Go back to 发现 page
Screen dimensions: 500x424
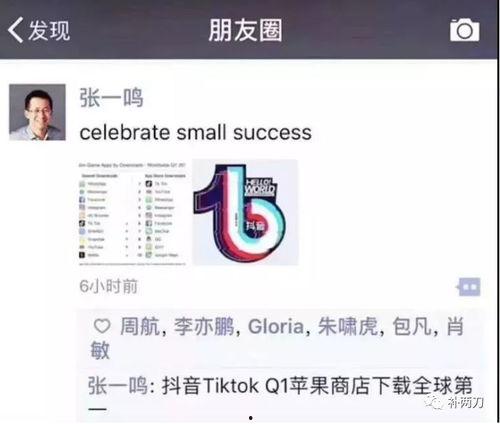pos(39,30)
